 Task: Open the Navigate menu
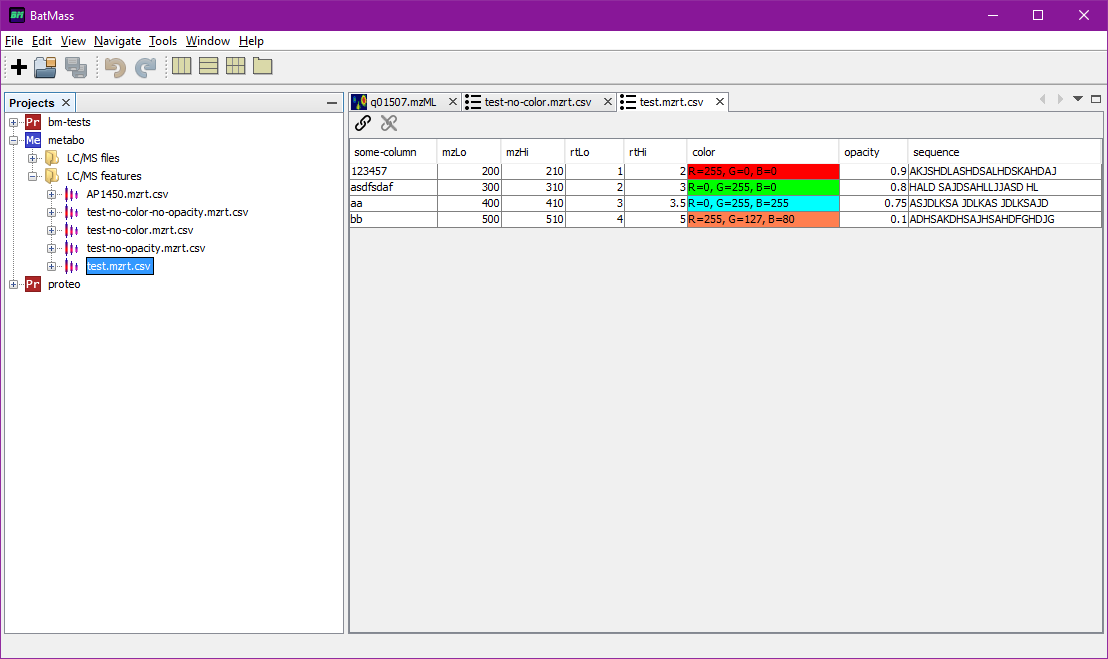pyautogui.click(x=117, y=41)
